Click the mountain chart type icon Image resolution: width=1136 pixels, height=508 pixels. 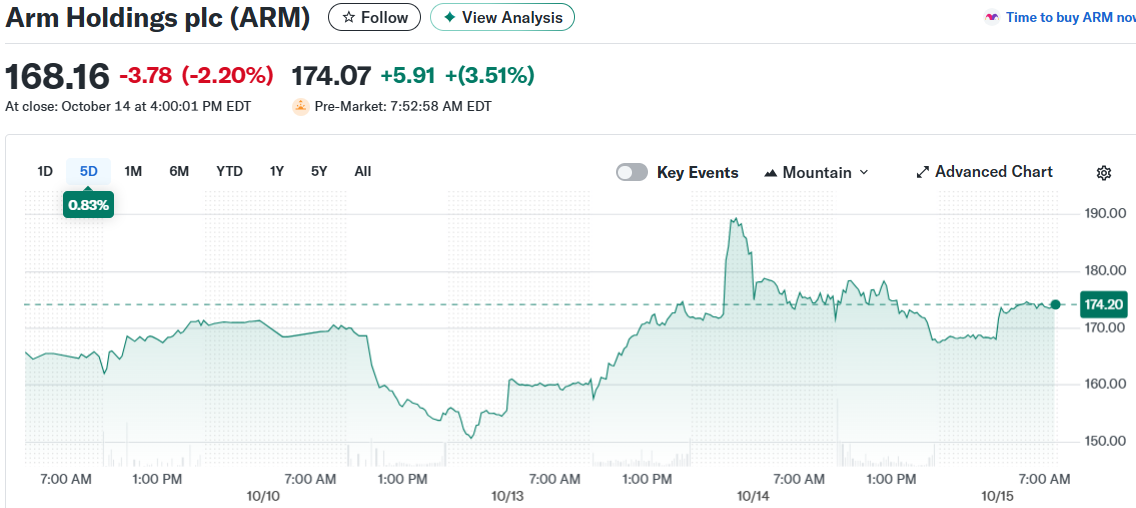coord(770,173)
